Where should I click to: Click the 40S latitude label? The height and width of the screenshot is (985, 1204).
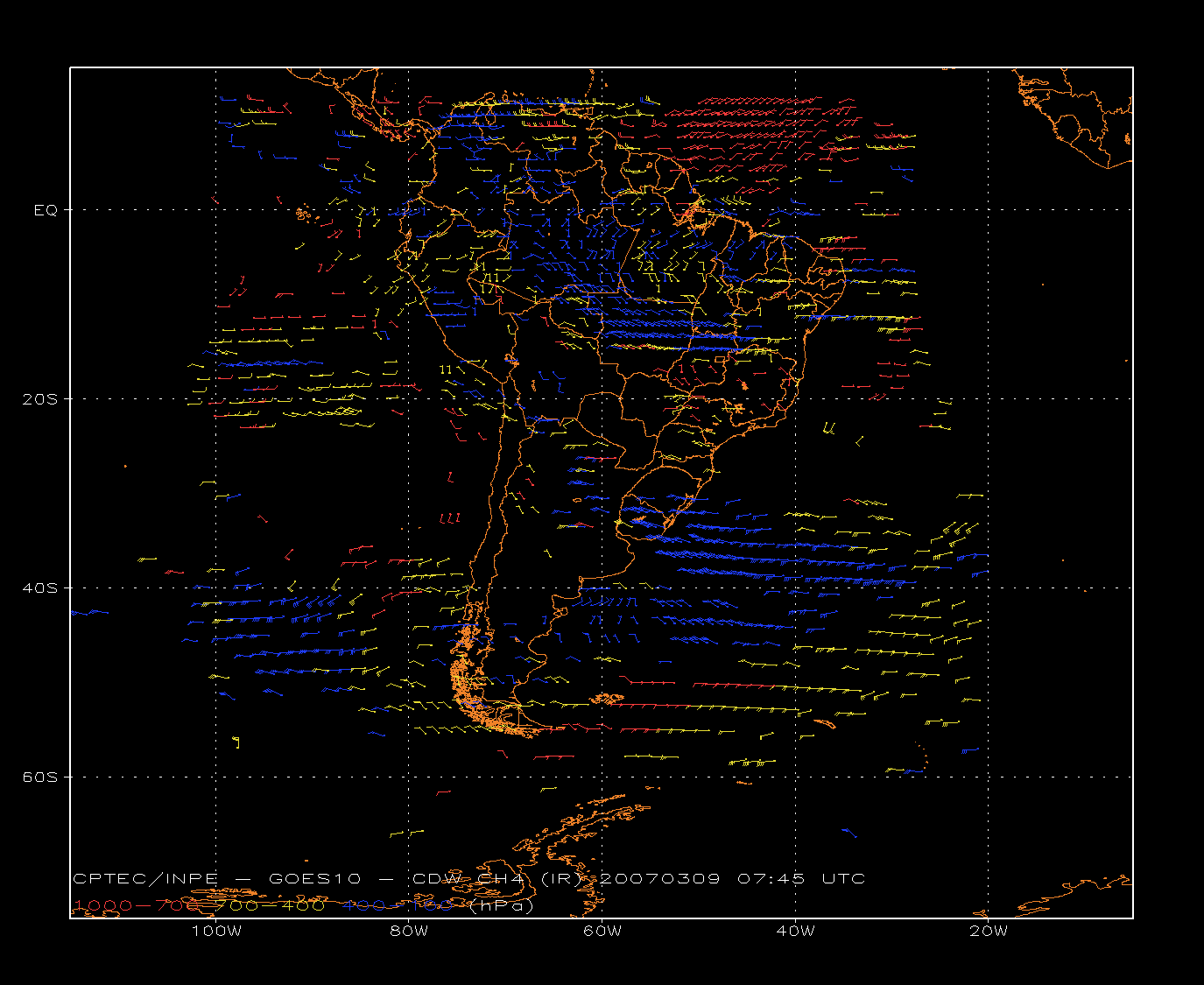tap(40, 587)
